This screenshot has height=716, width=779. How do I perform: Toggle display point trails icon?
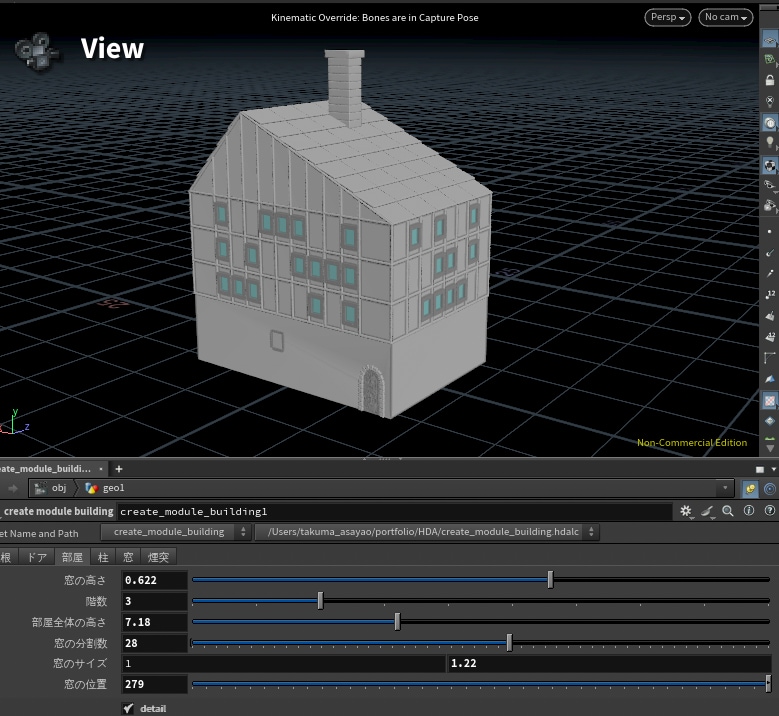pos(770,273)
